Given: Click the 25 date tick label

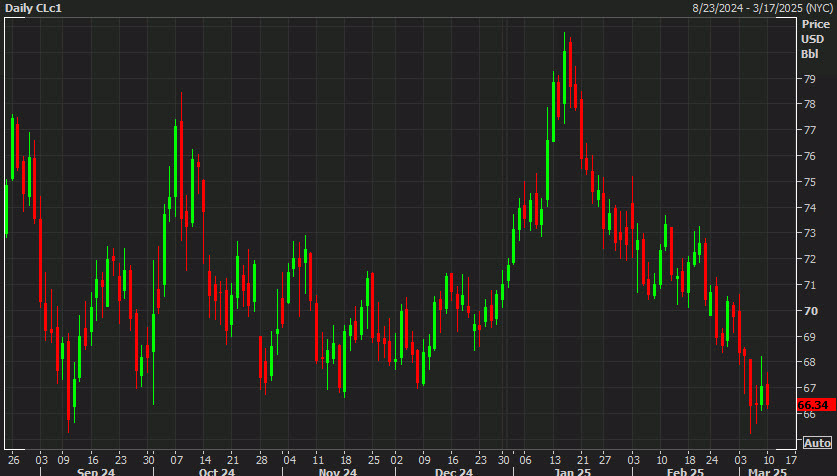Looking at the screenshot, I should 374,459.
